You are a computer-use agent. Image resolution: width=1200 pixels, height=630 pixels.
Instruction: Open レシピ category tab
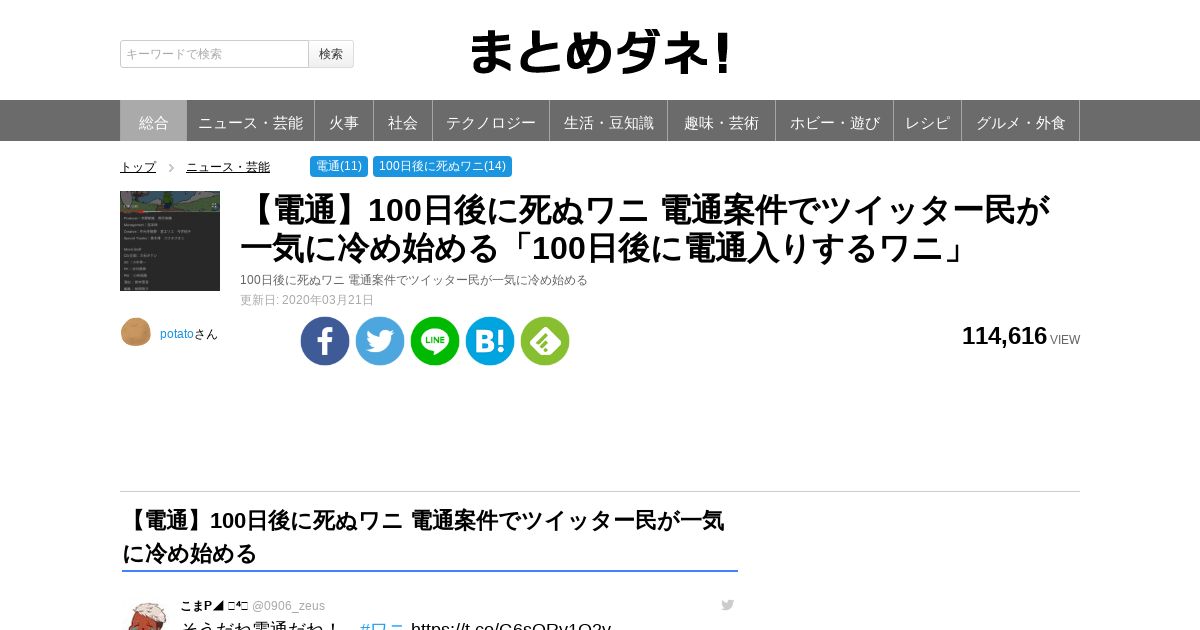click(x=928, y=121)
